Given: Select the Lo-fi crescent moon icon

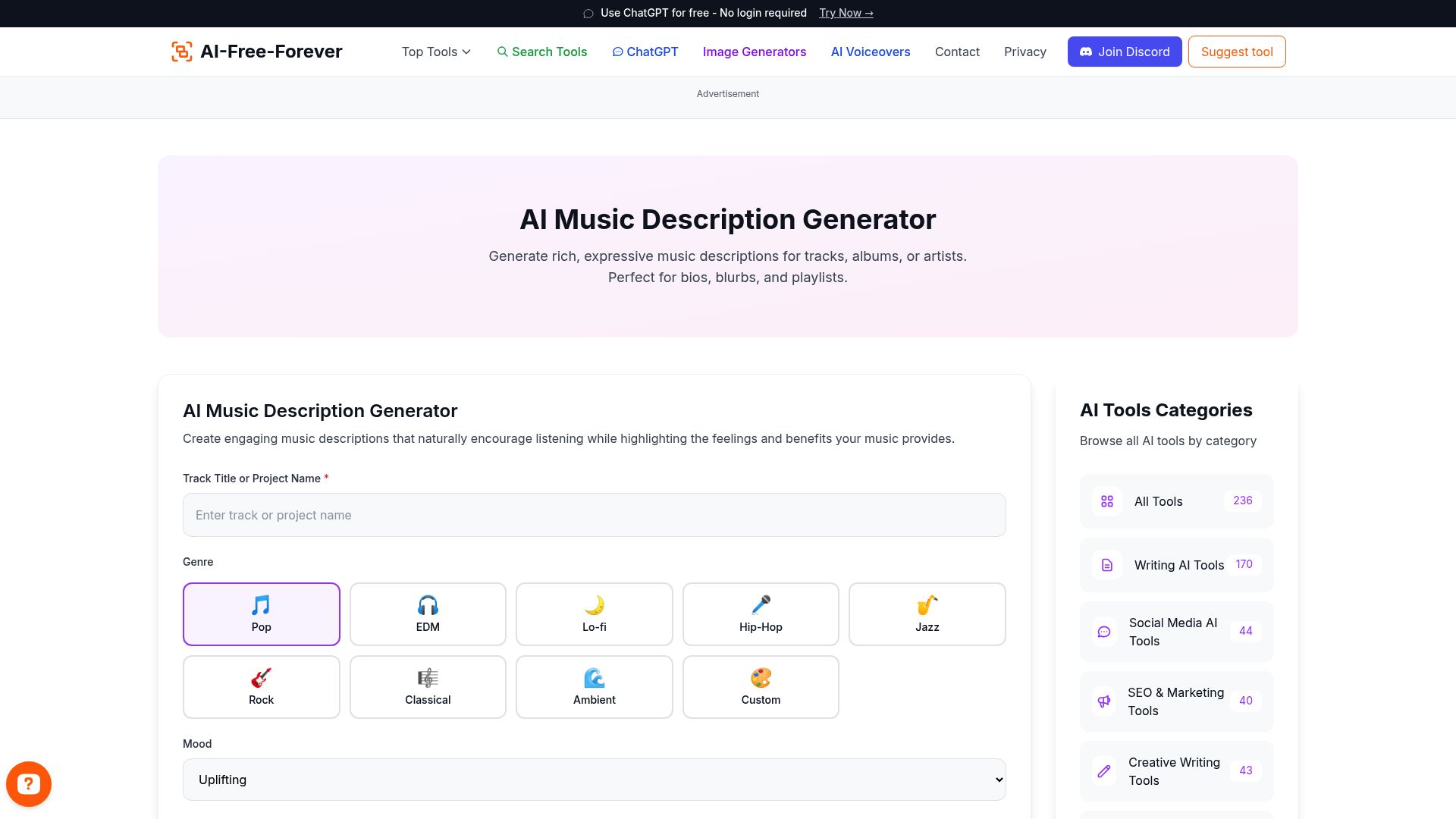Looking at the screenshot, I should 594,605.
